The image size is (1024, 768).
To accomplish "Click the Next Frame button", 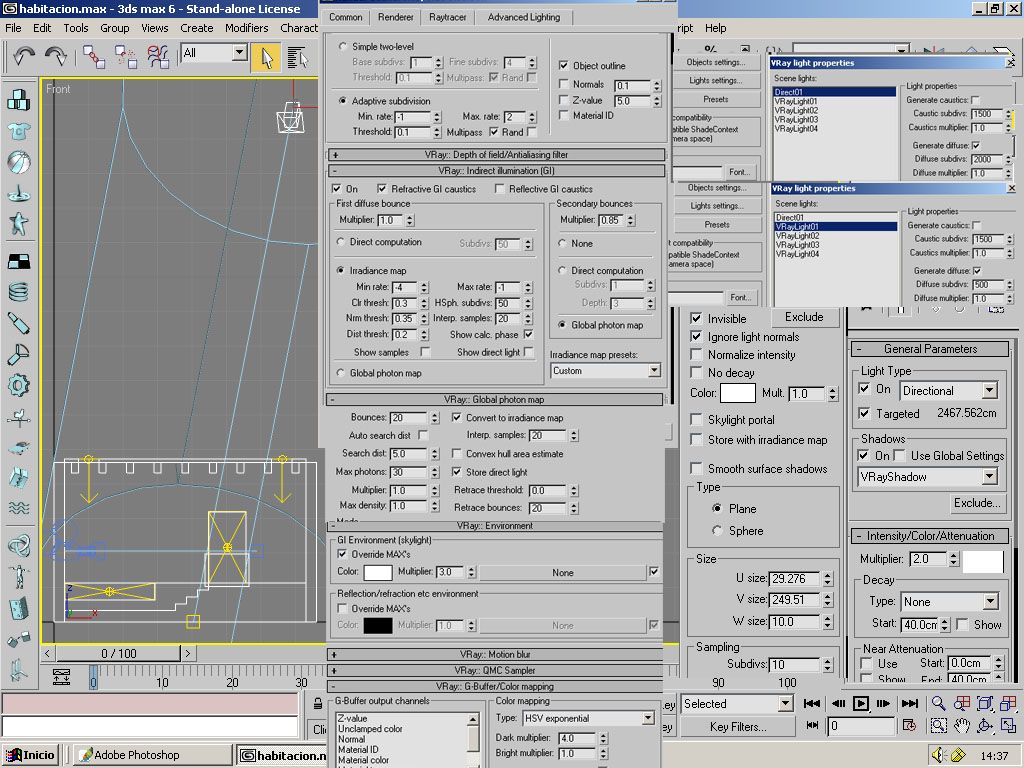I will click(884, 703).
